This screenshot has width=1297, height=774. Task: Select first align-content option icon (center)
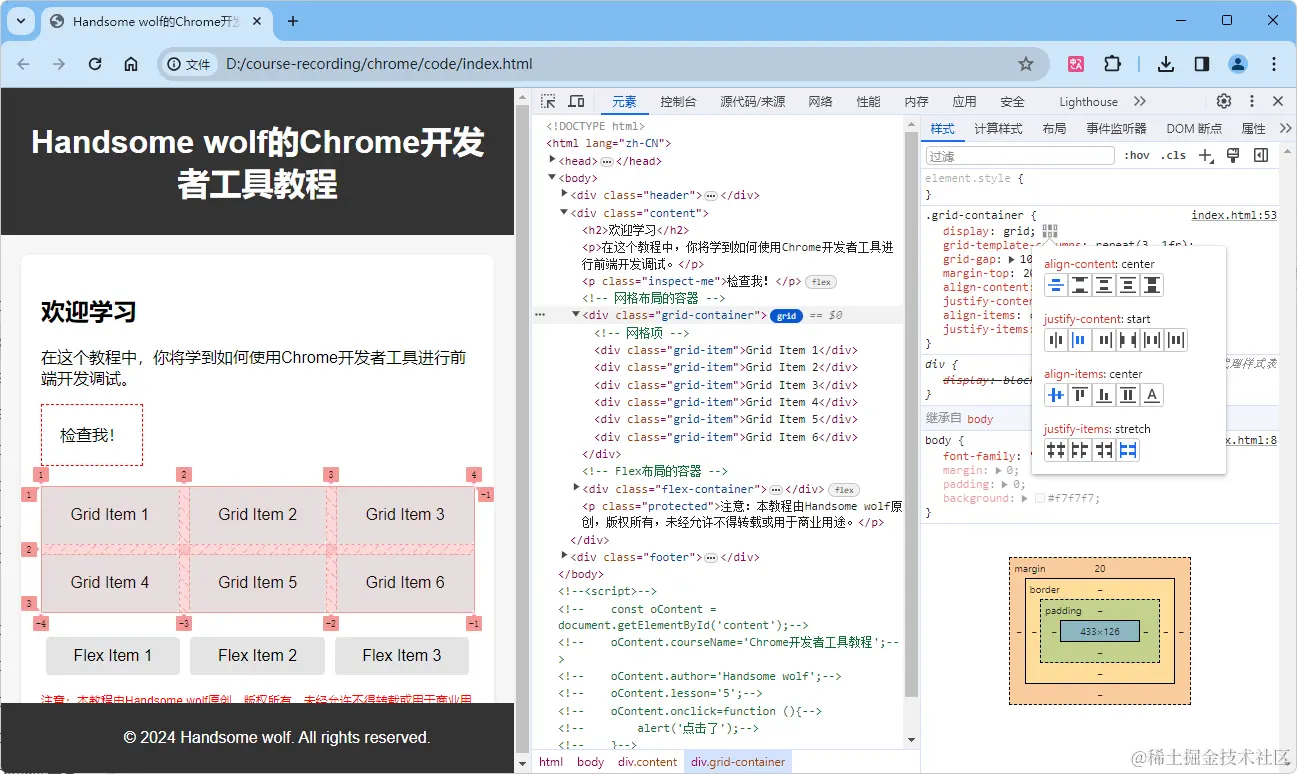pos(1056,286)
